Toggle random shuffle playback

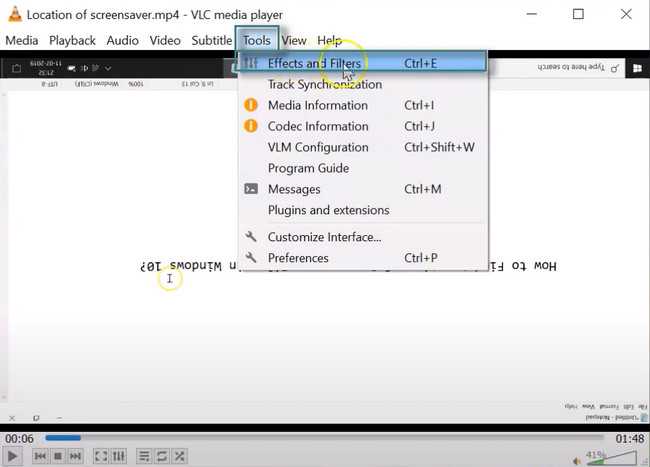(179, 456)
